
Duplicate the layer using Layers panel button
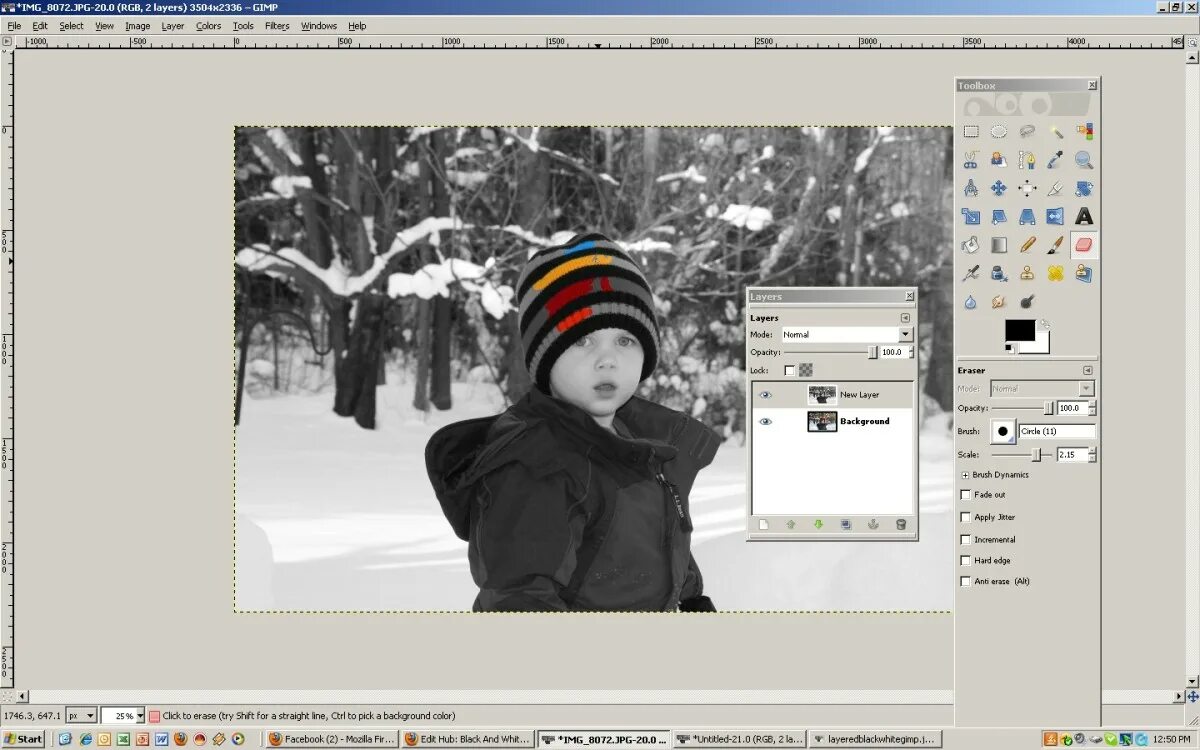tap(846, 524)
